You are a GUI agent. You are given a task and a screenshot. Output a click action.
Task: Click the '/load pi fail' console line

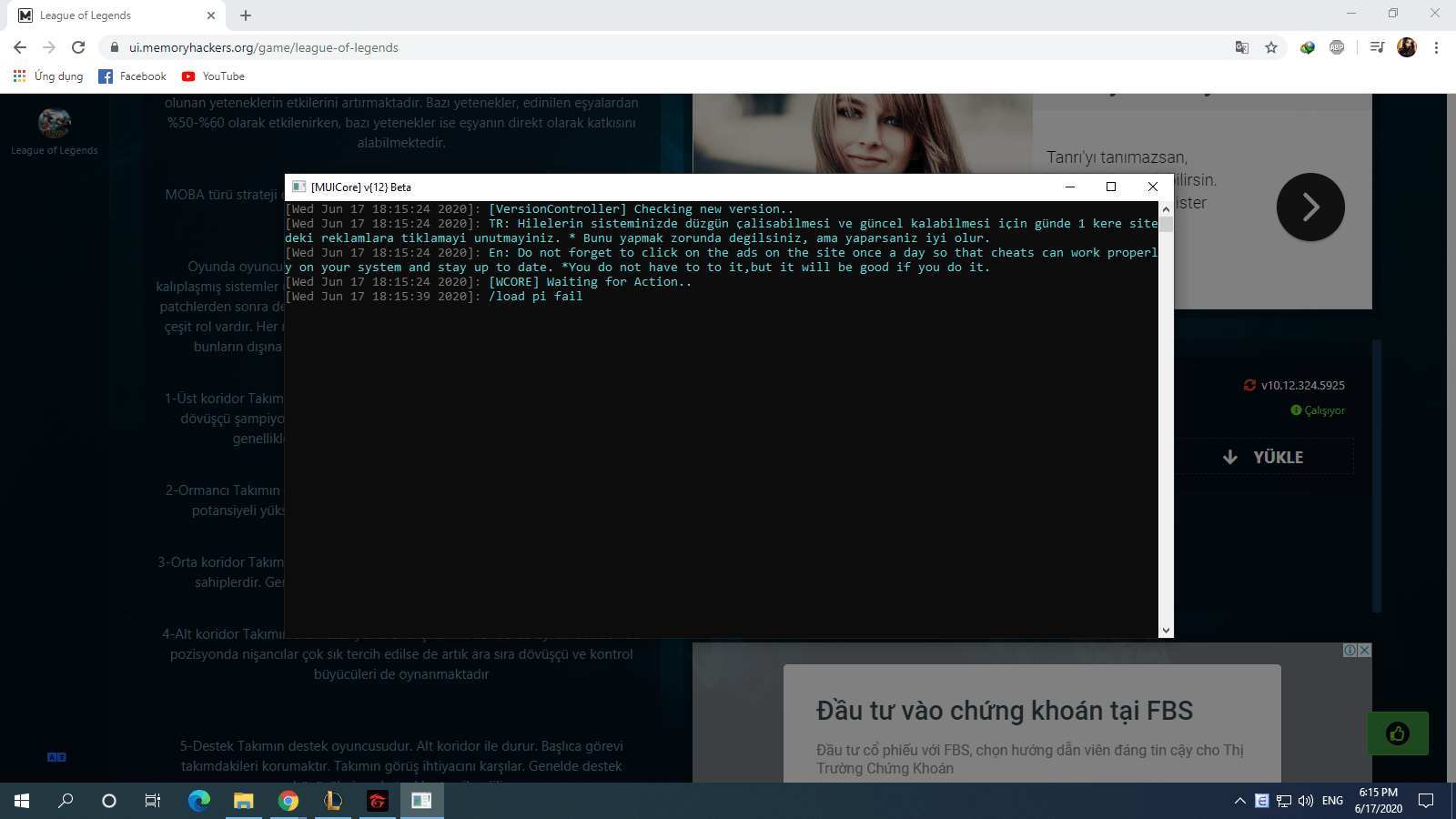[x=434, y=297]
